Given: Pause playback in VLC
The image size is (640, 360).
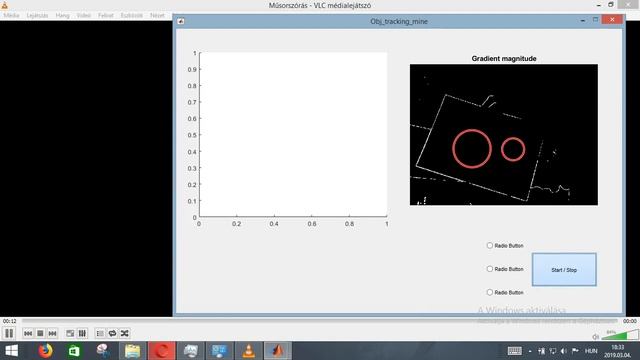Looking at the screenshot, I should click(x=9, y=333).
